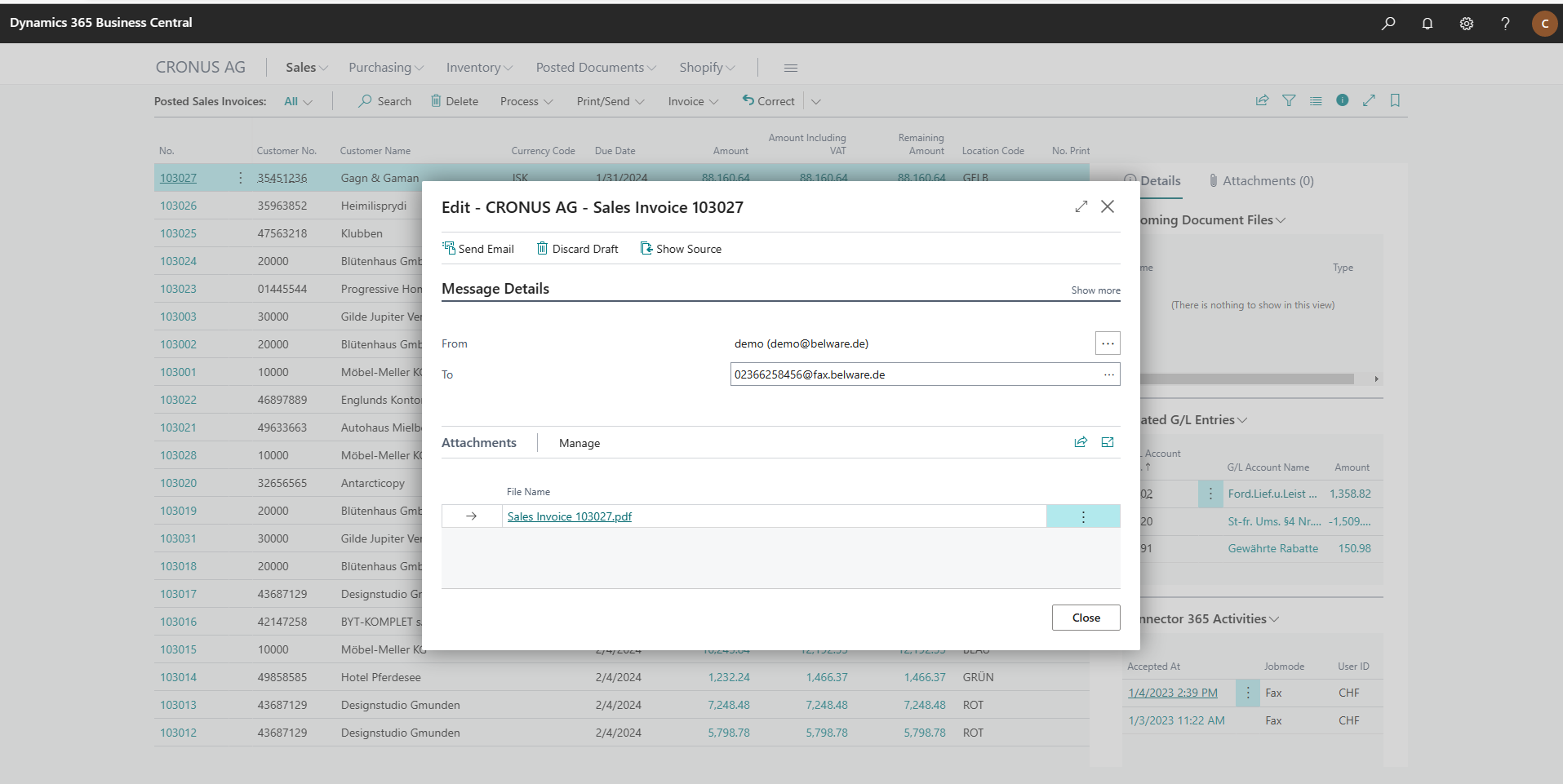Screen dimensions: 1563x784
Task: Switch to Attachments (0) tab in FactBox
Action: coord(1261,181)
